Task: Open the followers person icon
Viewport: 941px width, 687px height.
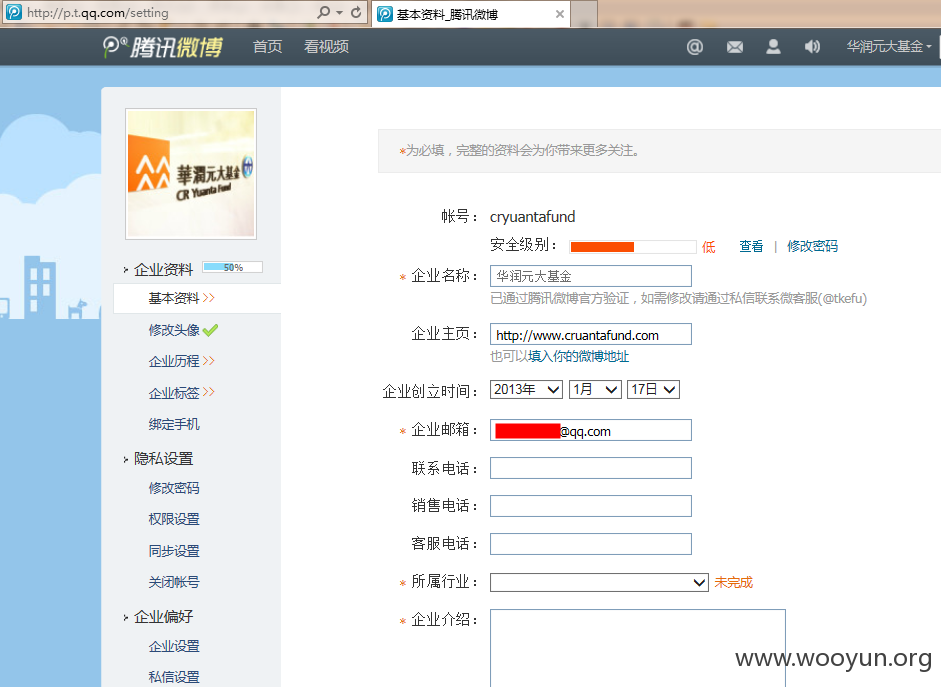Action: pos(774,47)
